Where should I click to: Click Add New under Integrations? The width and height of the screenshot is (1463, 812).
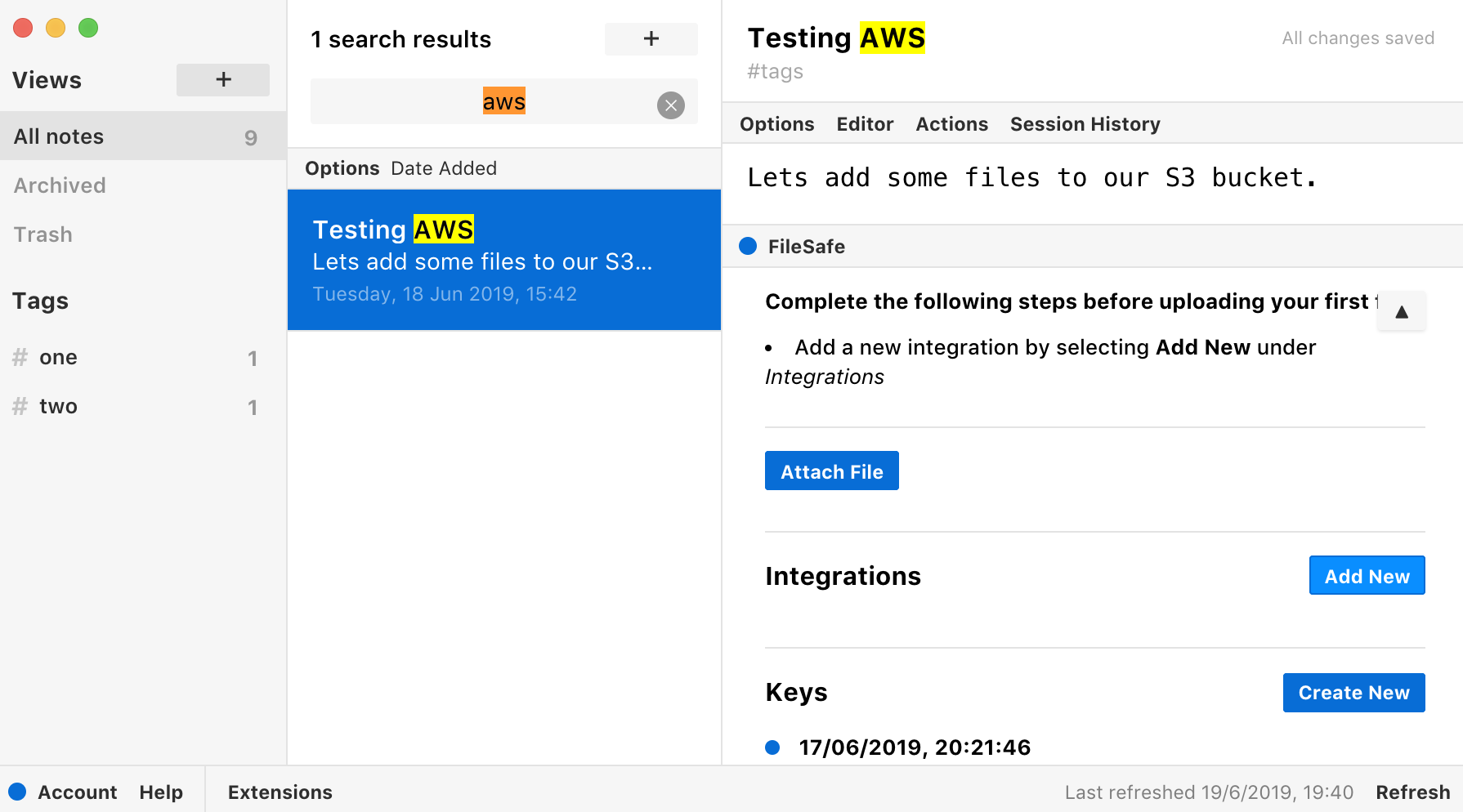click(x=1367, y=576)
